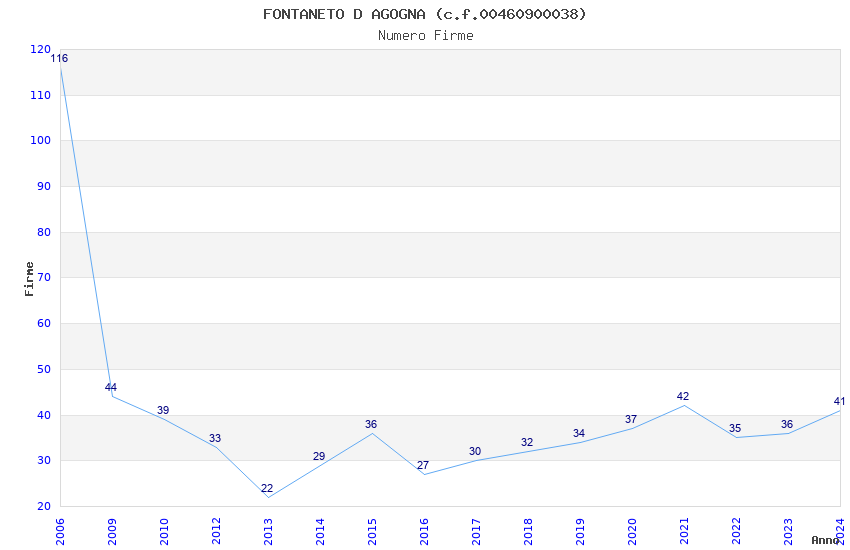Click y-axis tick value 80
Image resolution: width=850 pixels, height=550 pixels.
click(44, 232)
